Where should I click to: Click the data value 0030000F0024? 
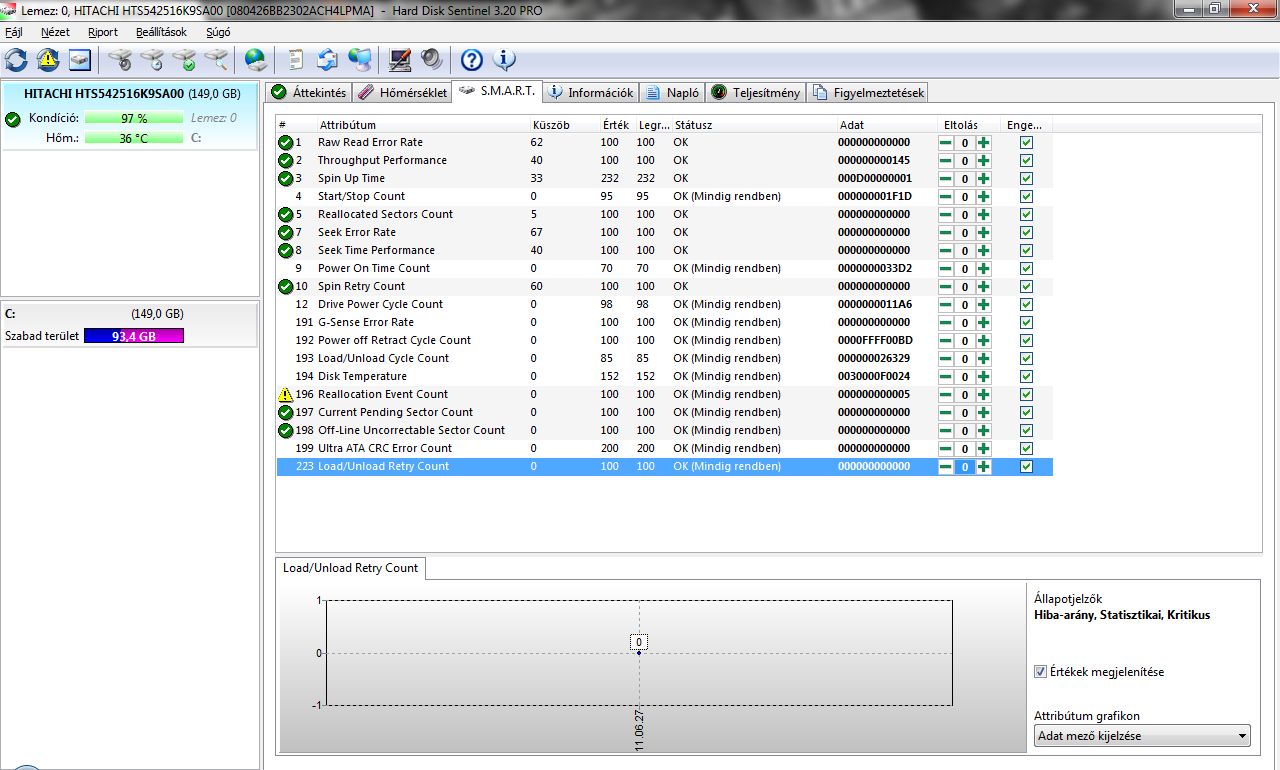point(874,376)
